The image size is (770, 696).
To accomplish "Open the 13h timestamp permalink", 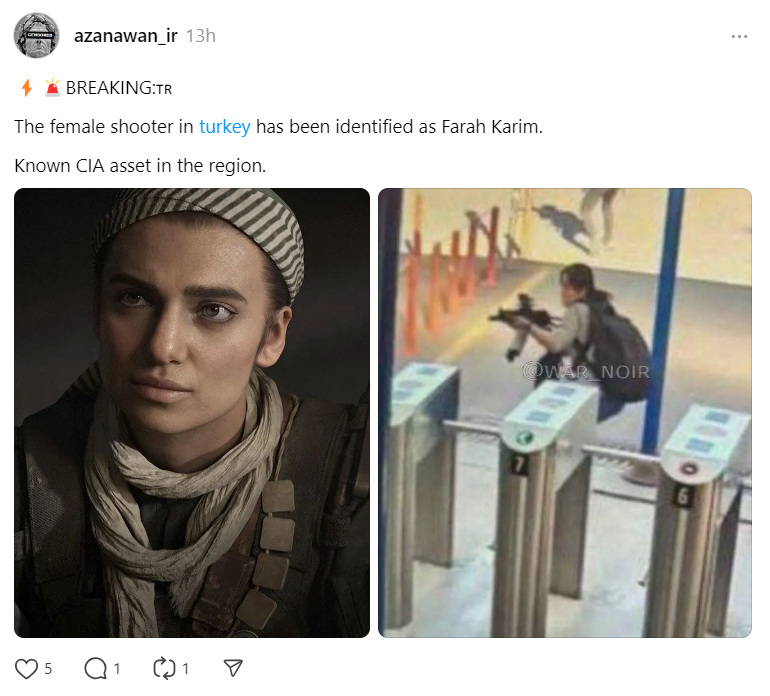I will coord(201,36).
